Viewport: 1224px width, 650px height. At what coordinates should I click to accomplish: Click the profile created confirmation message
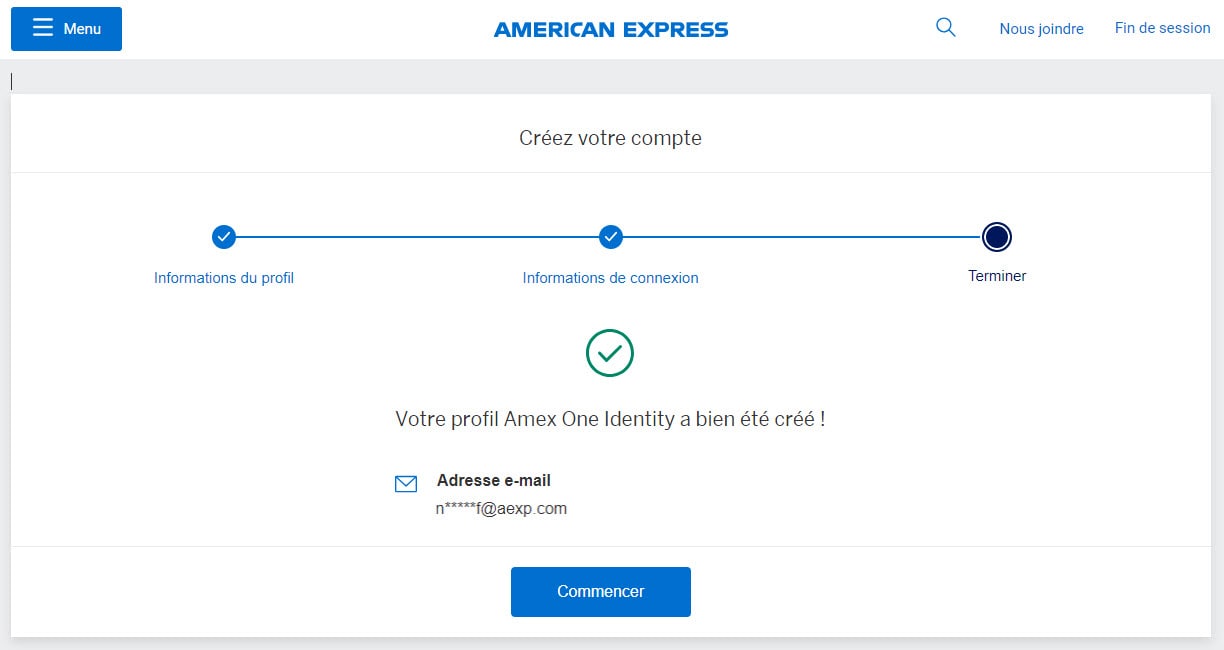pyautogui.click(x=610, y=419)
